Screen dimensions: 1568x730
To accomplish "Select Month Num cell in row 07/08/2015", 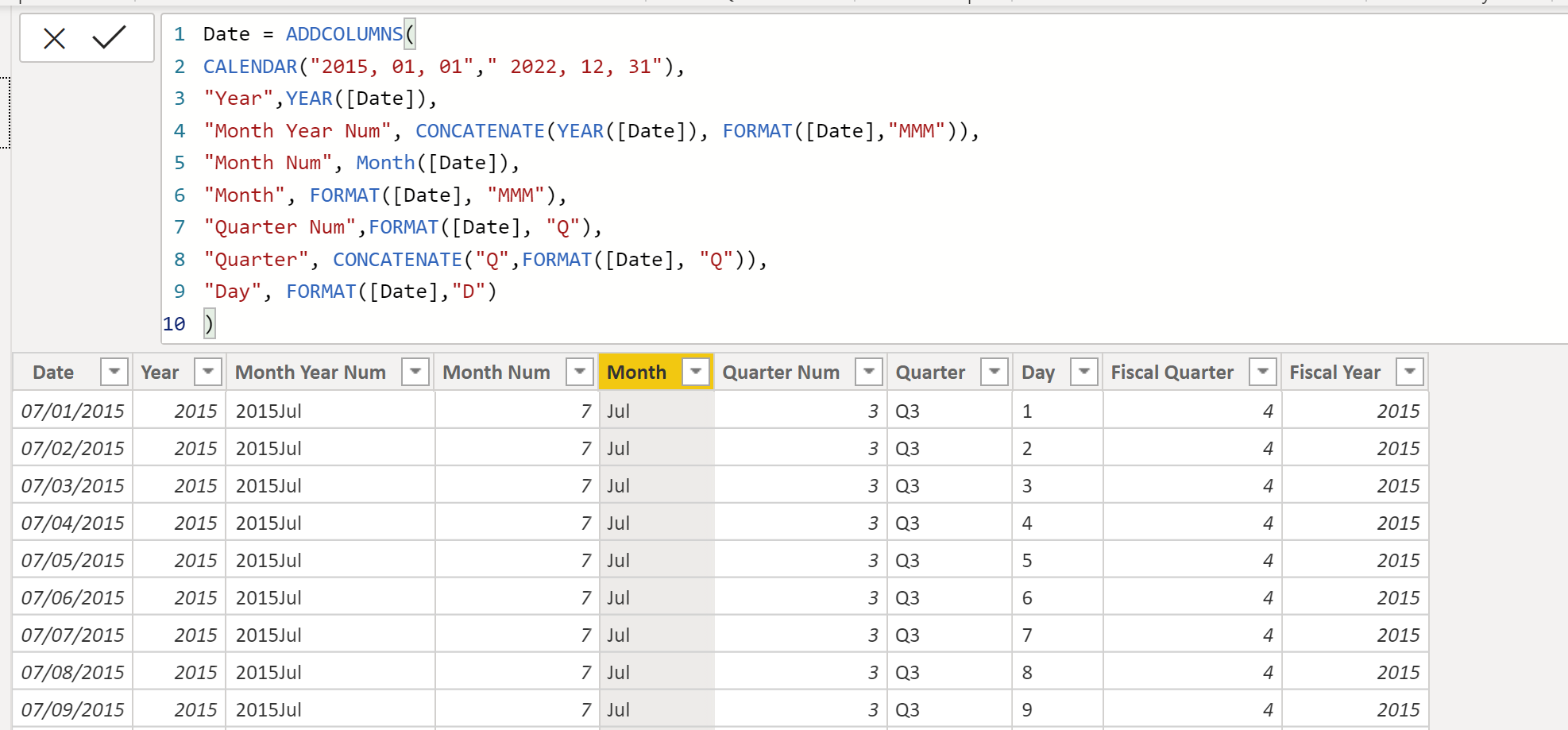I will point(516,672).
